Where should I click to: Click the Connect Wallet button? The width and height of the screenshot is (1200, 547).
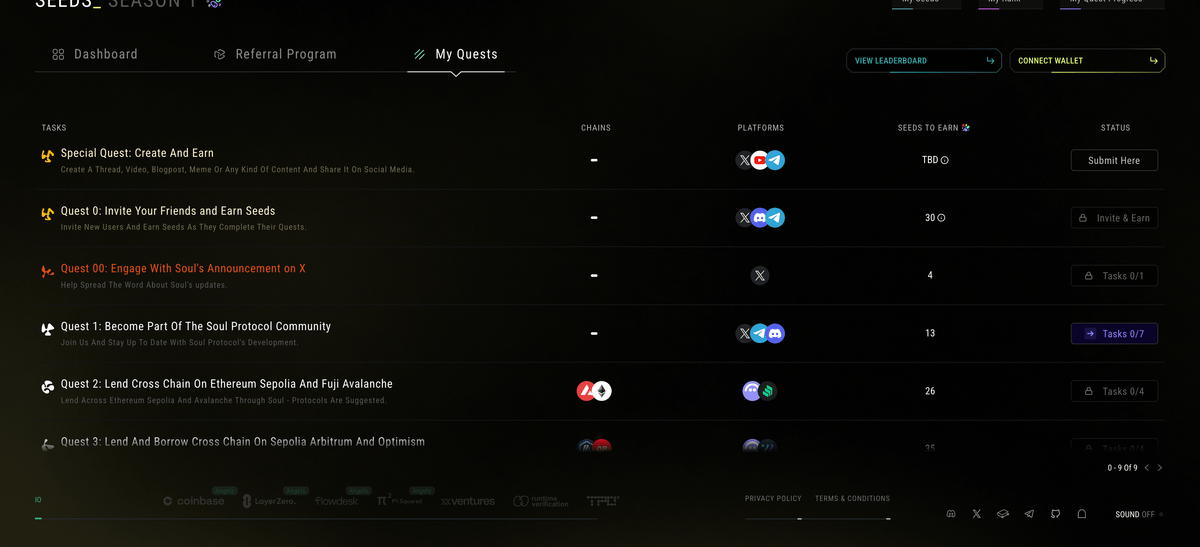click(x=1088, y=61)
